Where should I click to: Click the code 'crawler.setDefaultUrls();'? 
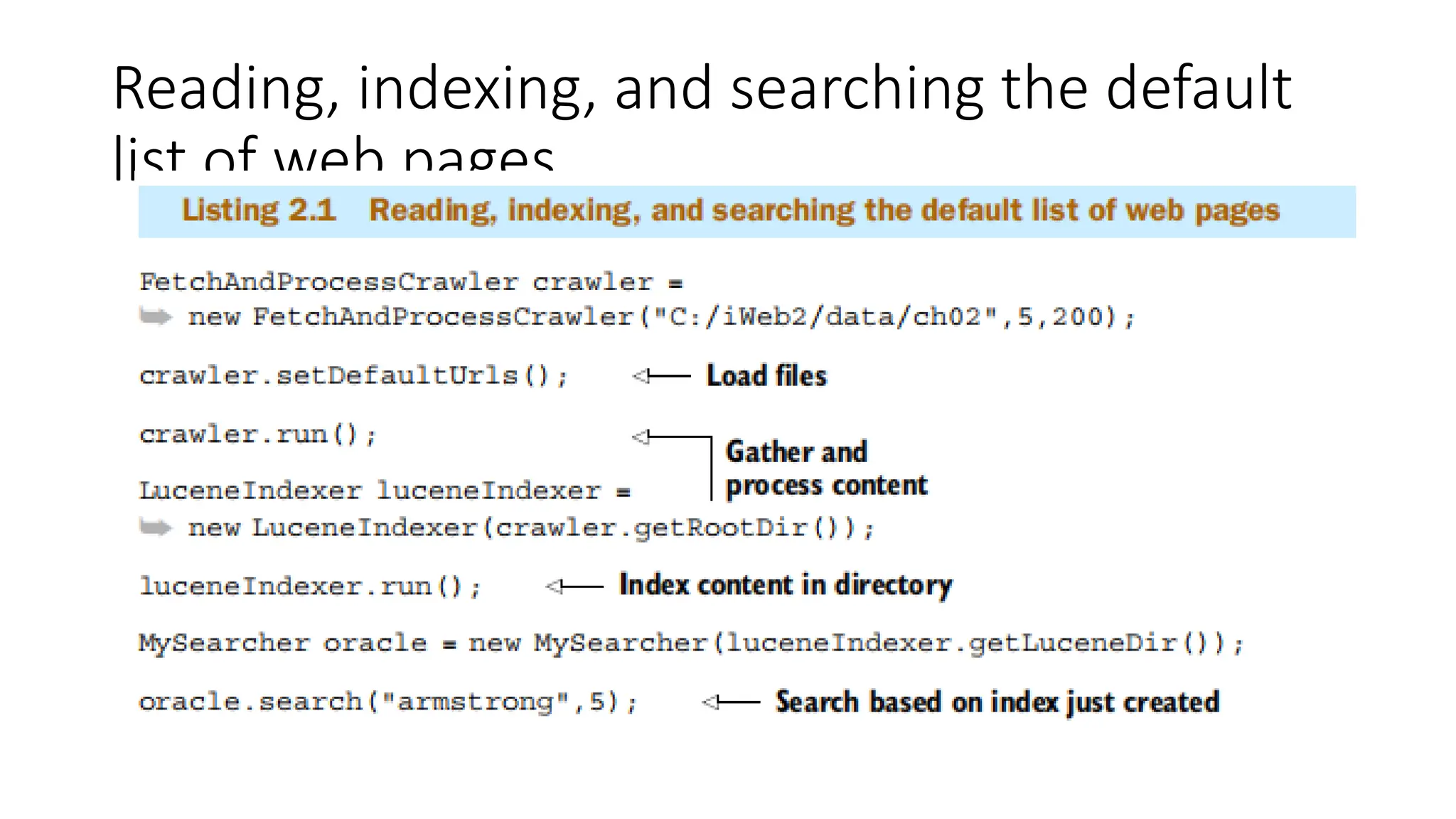(x=353, y=375)
